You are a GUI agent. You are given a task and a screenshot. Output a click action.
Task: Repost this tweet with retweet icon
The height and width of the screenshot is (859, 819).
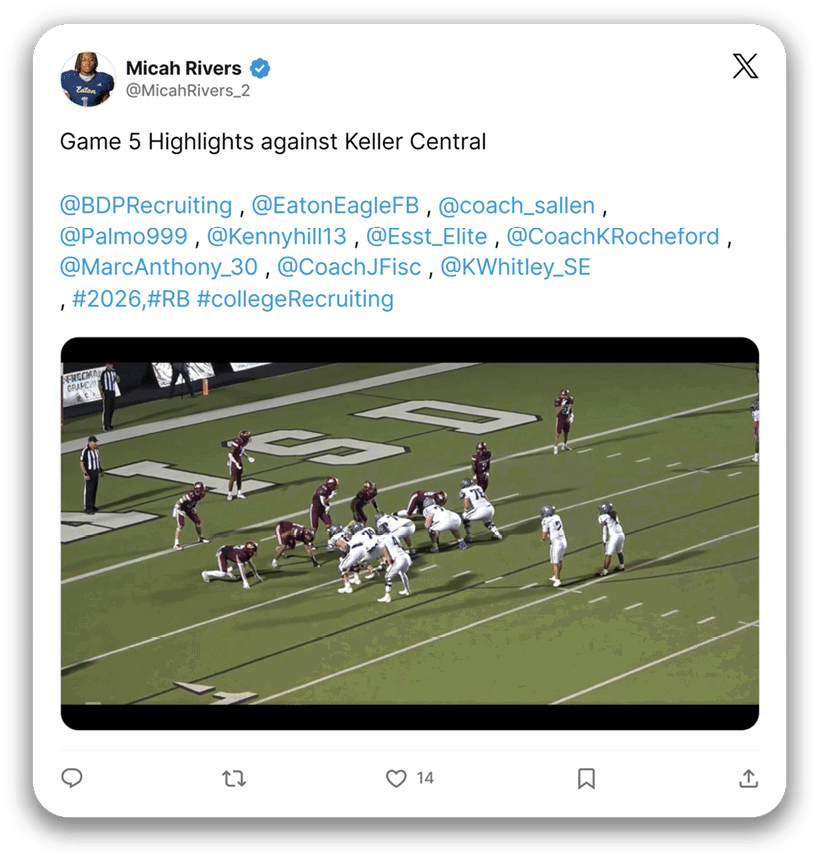[x=234, y=778]
